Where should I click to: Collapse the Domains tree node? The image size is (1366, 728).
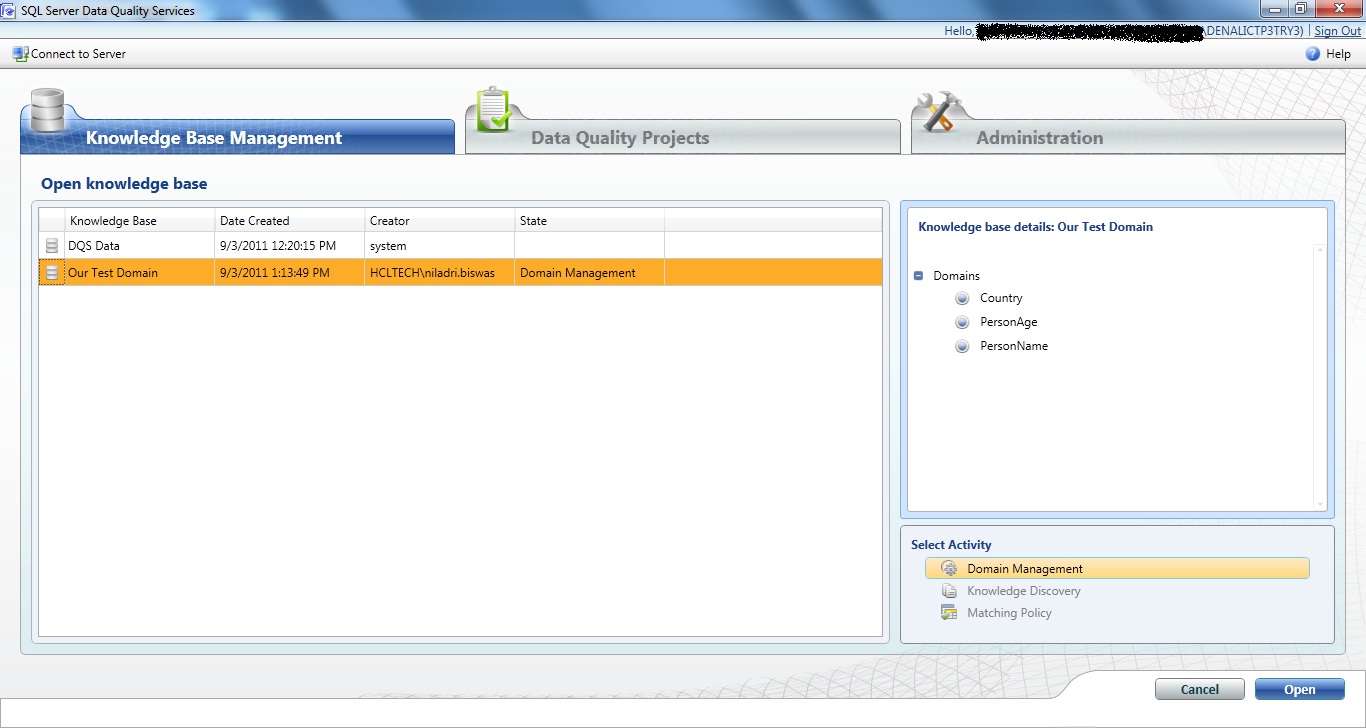918,275
